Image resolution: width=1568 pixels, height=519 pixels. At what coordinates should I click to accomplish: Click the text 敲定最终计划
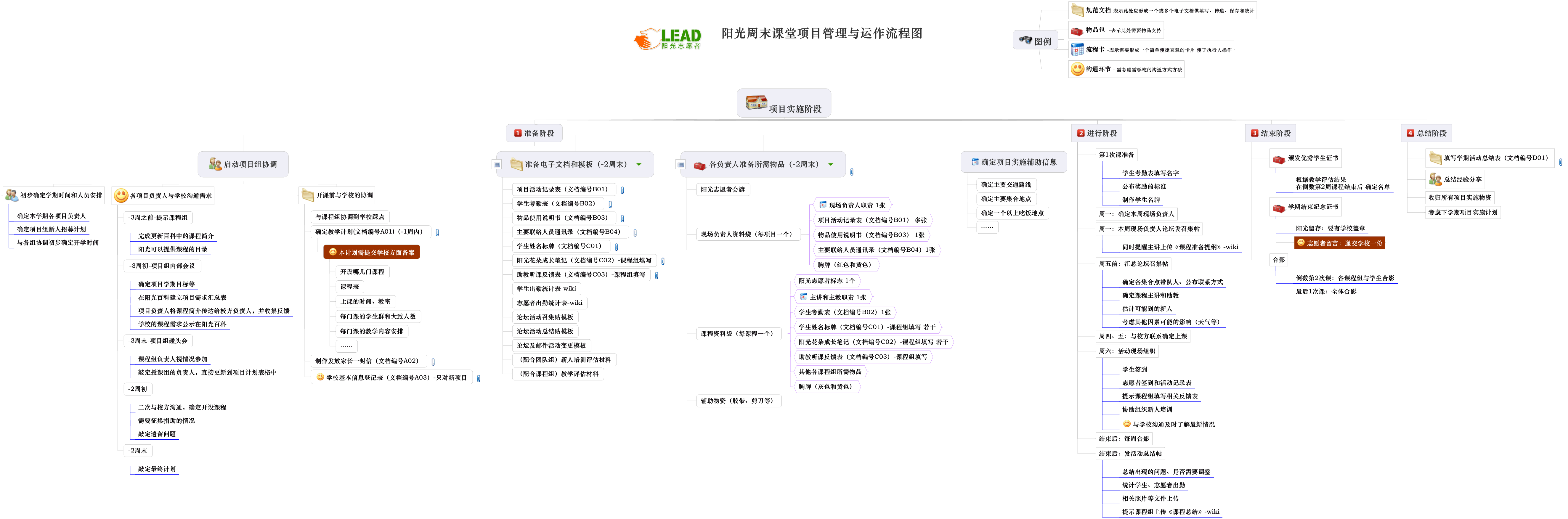coord(157,469)
